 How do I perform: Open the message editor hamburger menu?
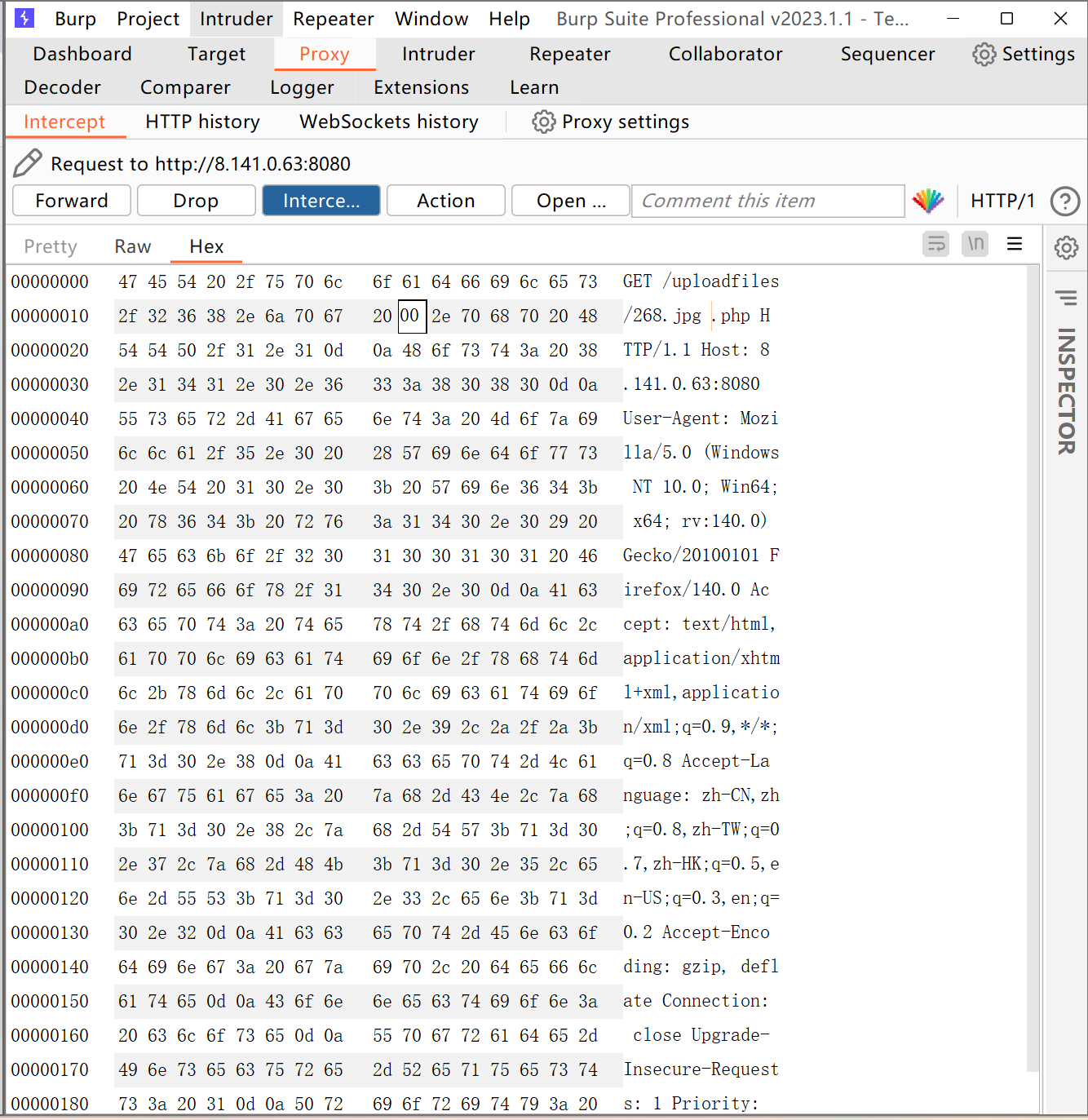pos(1015,244)
